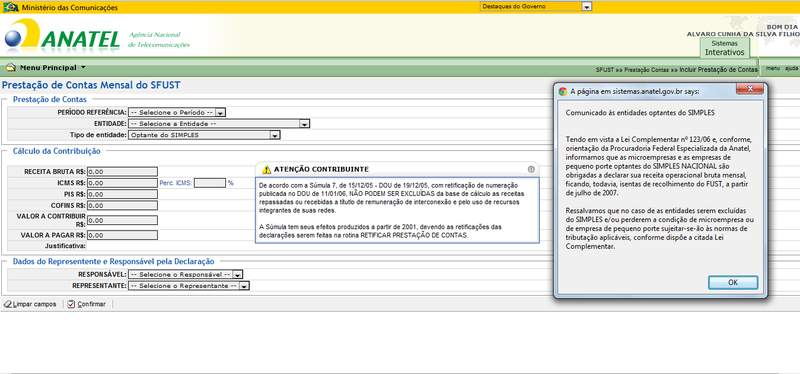Click the ajuda link
This screenshot has width=800, height=374.
(x=791, y=68)
